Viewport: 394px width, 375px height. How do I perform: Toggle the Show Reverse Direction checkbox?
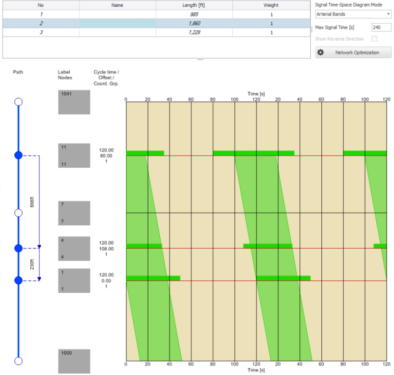tap(374, 39)
